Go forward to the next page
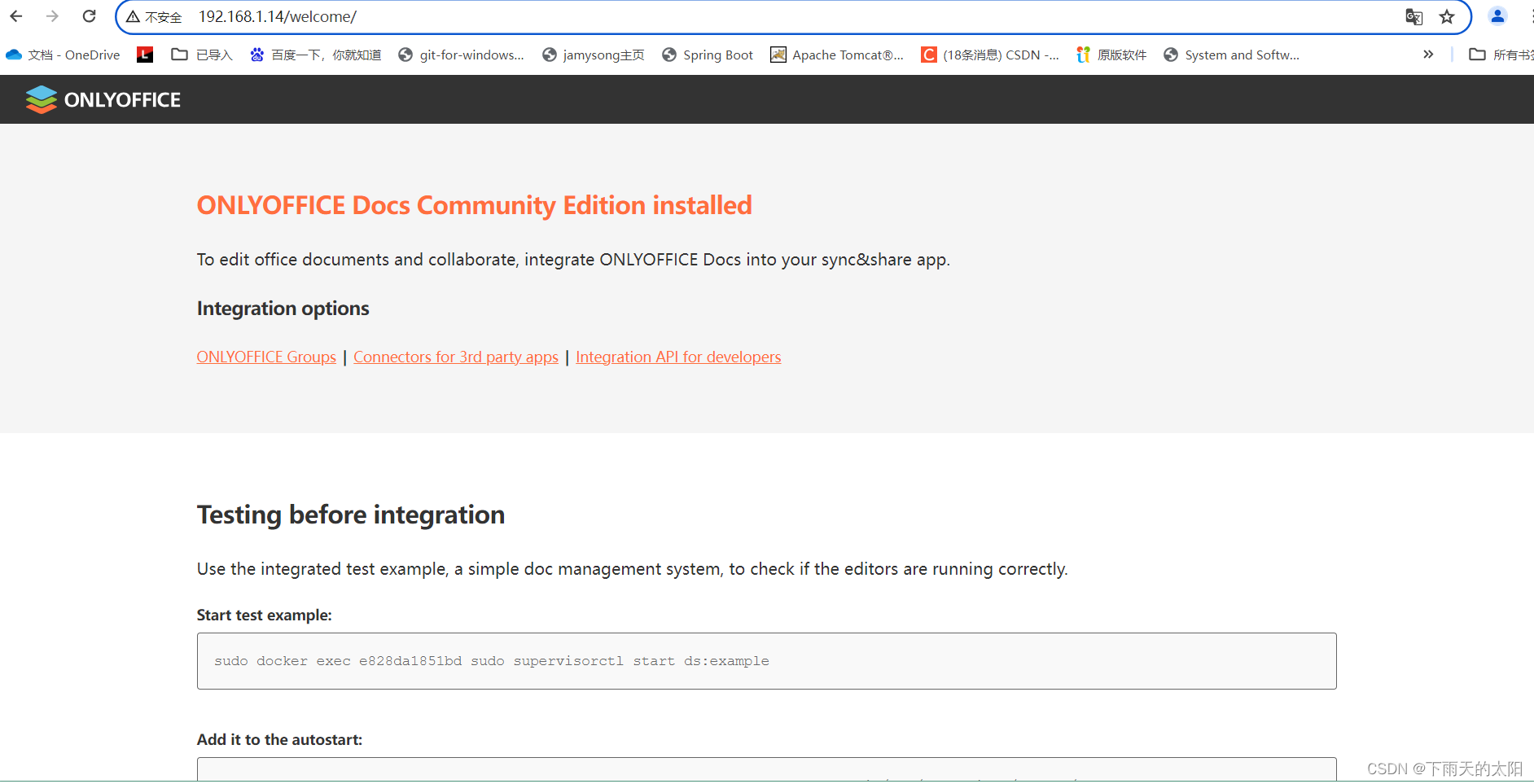The height and width of the screenshot is (784, 1534). [x=52, y=16]
